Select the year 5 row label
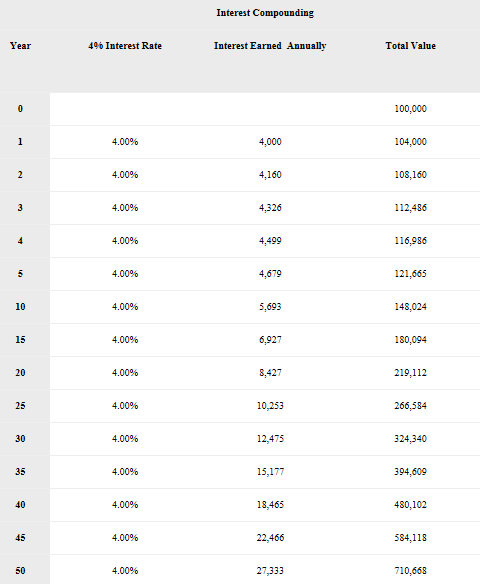This screenshot has width=480, height=584. (20, 274)
